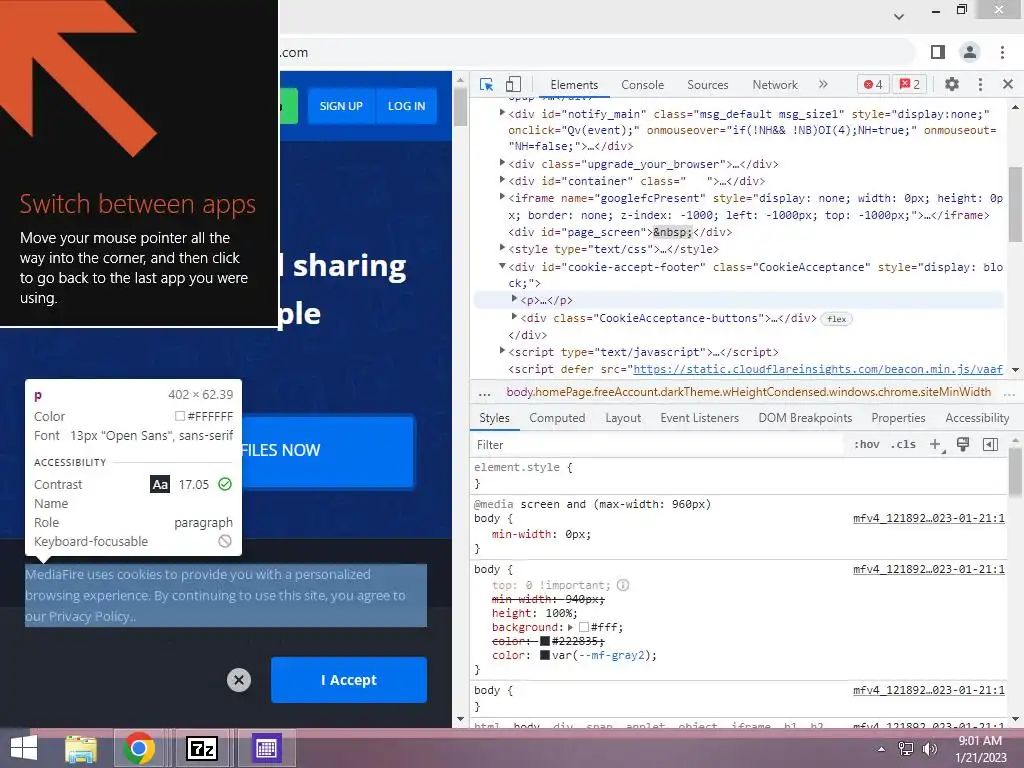Open Chrome side panel icon
Image resolution: width=1024 pixels, height=768 pixels.
(x=938, y=52)
